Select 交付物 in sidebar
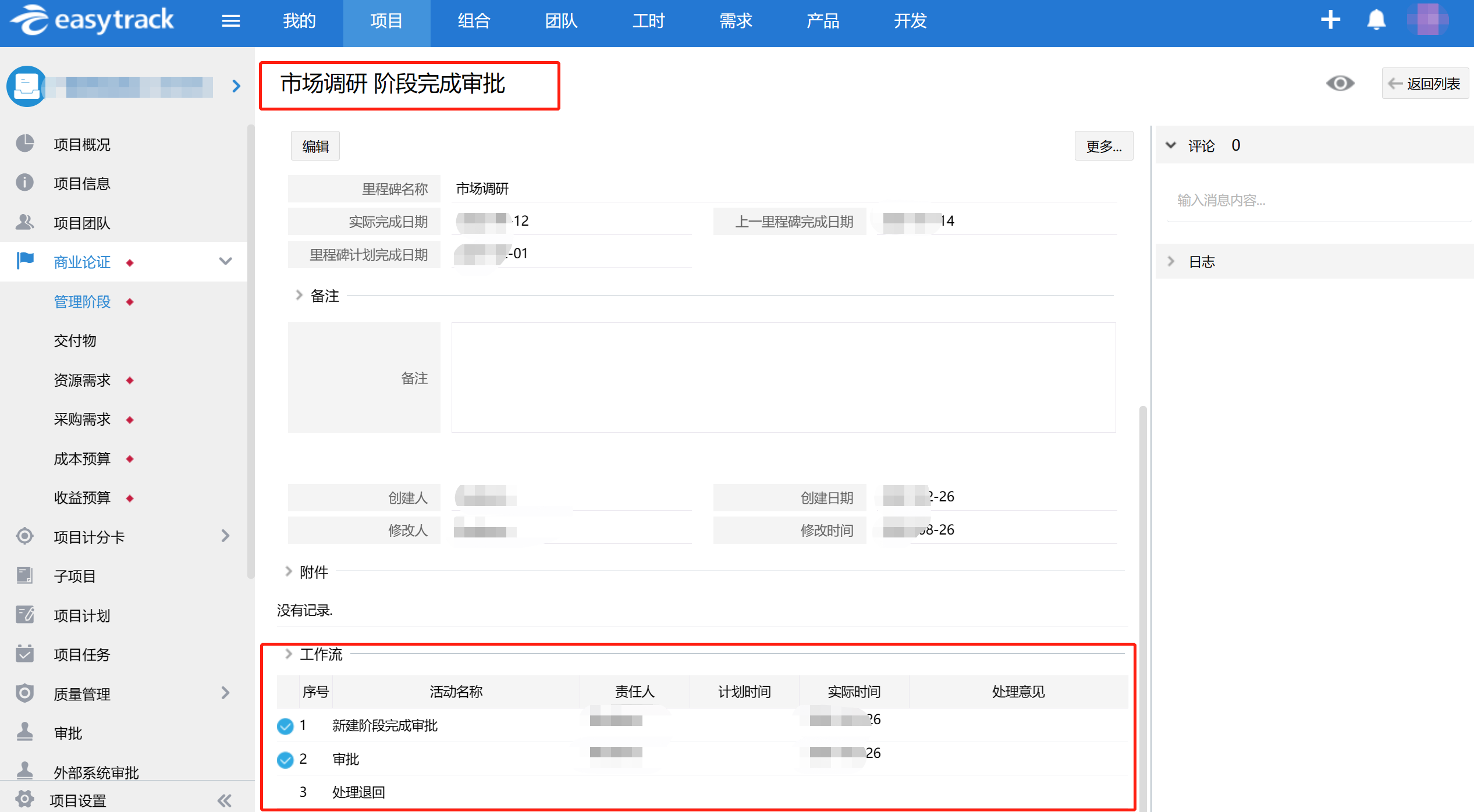The width and height of the screenshot is (1474, 812). pos(75,341)
